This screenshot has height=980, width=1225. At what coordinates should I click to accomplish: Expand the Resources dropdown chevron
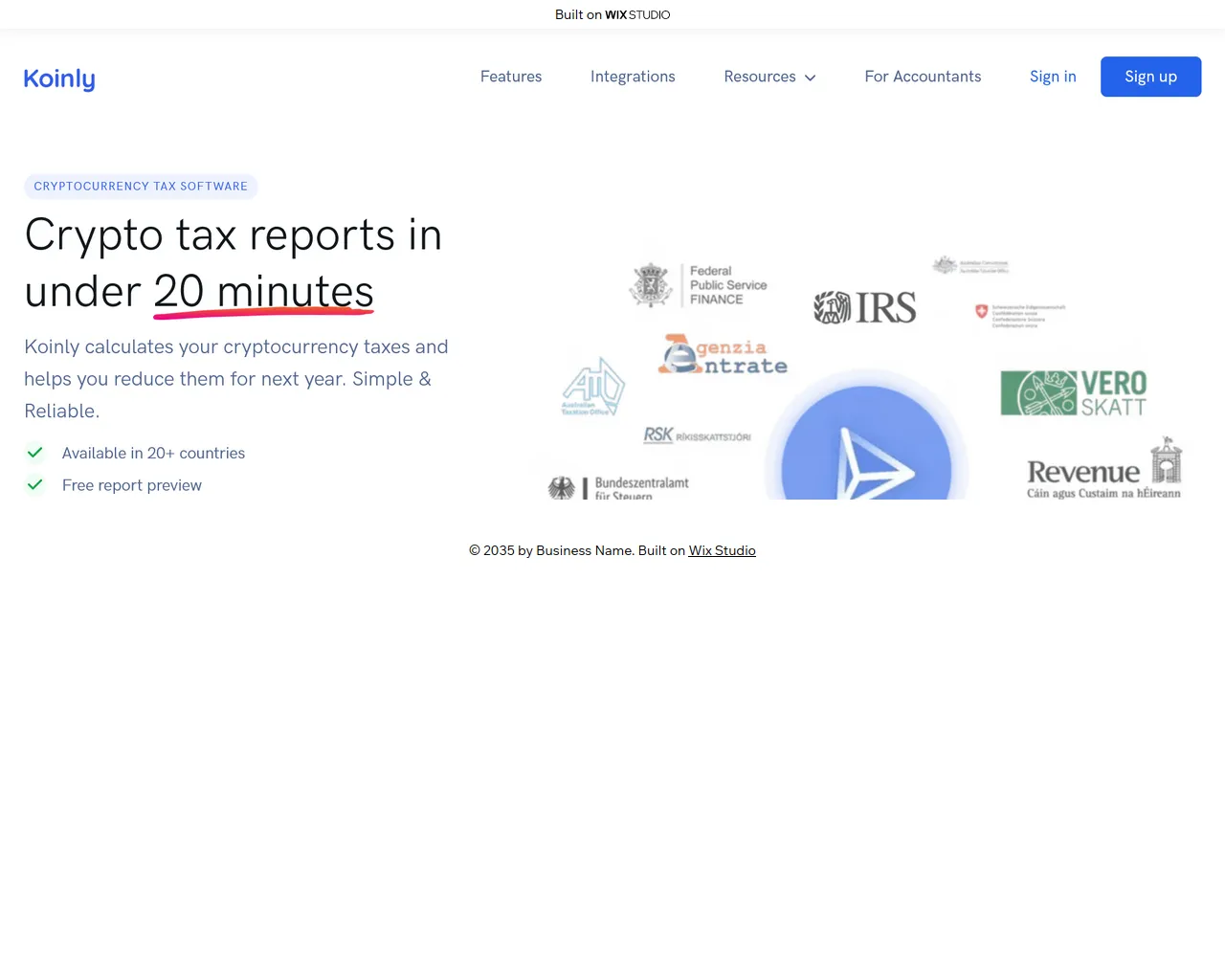(x=811, y=78)
